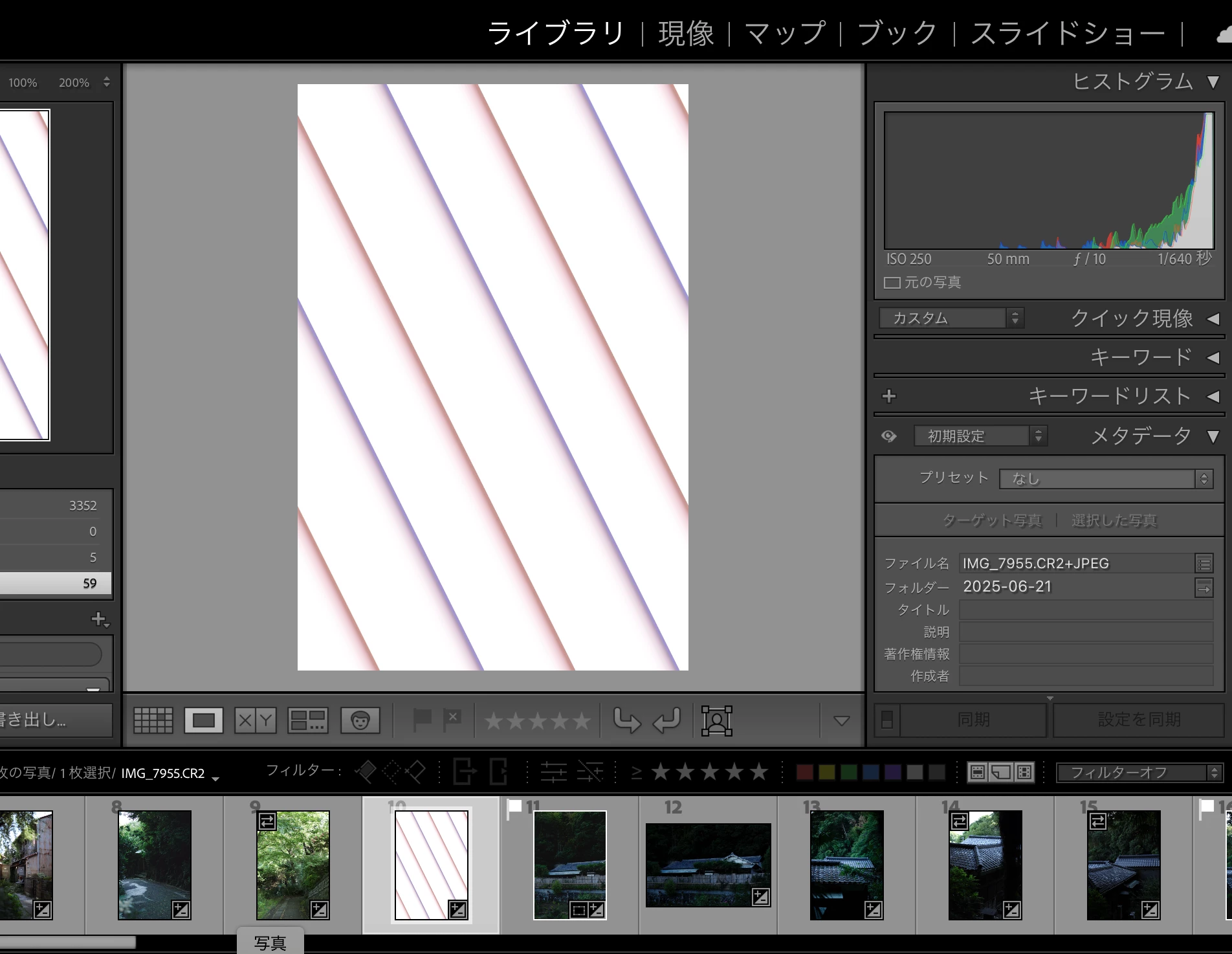
Task: Click the 説明 input field
Action: pyautogui.click(x=1086, y=632)
